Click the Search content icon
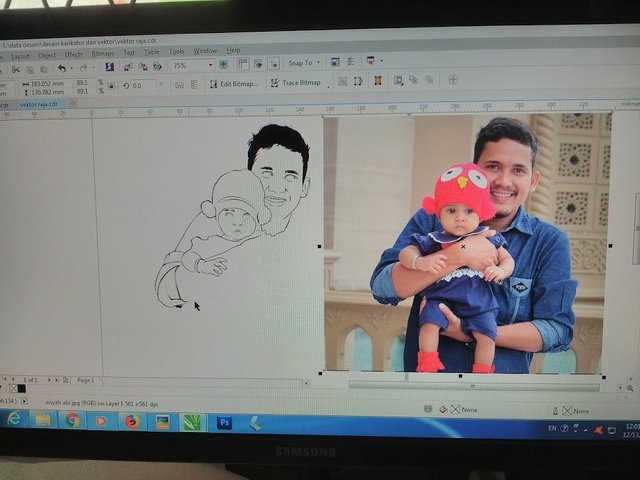Image resolution: width=640 pixels, height=480 pixels. tap(109, 67)
